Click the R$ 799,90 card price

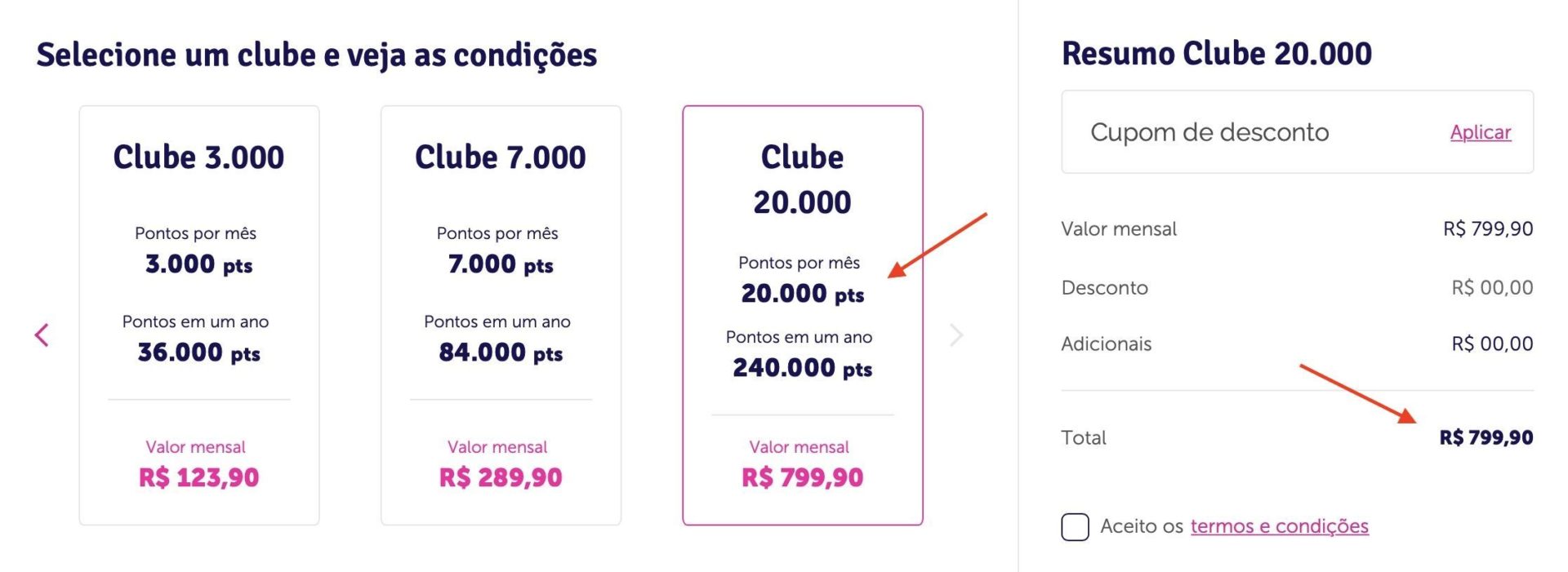[x=802, y=477]
